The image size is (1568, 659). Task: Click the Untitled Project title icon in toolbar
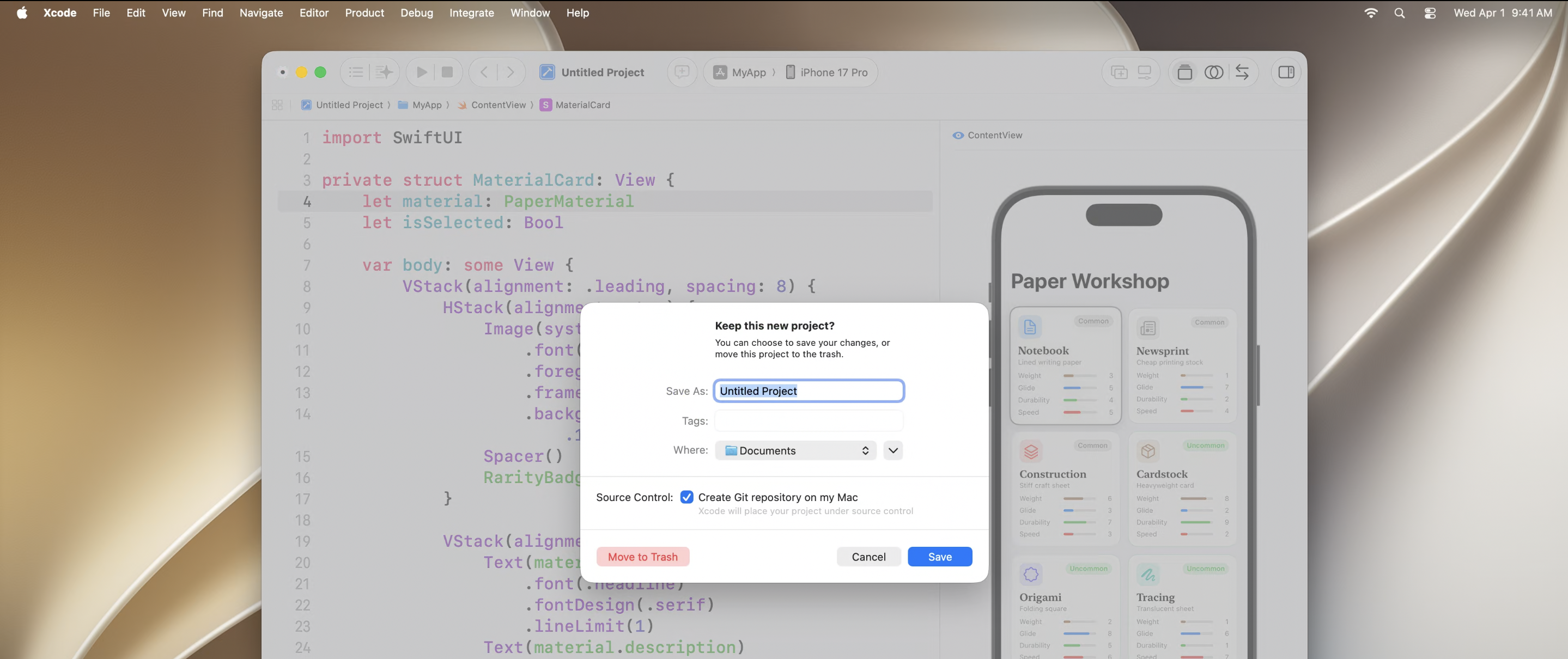pyautogui.click(x=547, y=72)
